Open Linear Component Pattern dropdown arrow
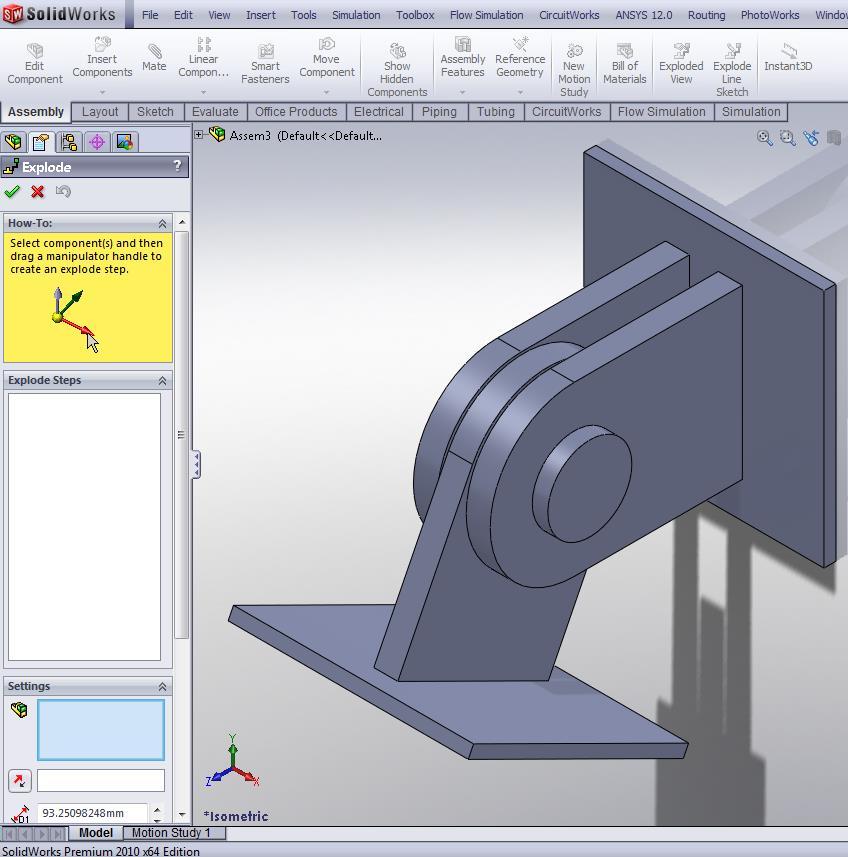Screen dimensions: 848x857 [x=203, y=92]
